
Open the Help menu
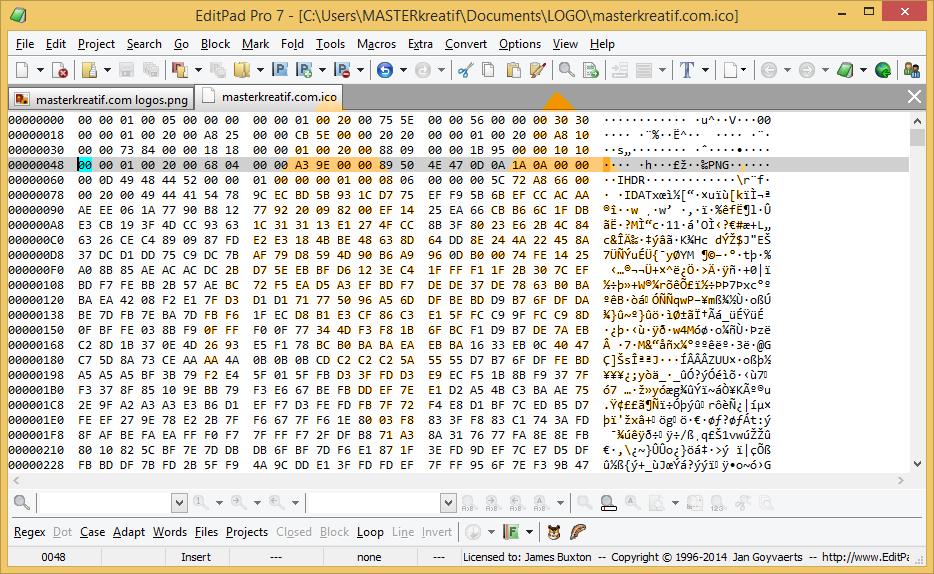click(x=602, y=44)
